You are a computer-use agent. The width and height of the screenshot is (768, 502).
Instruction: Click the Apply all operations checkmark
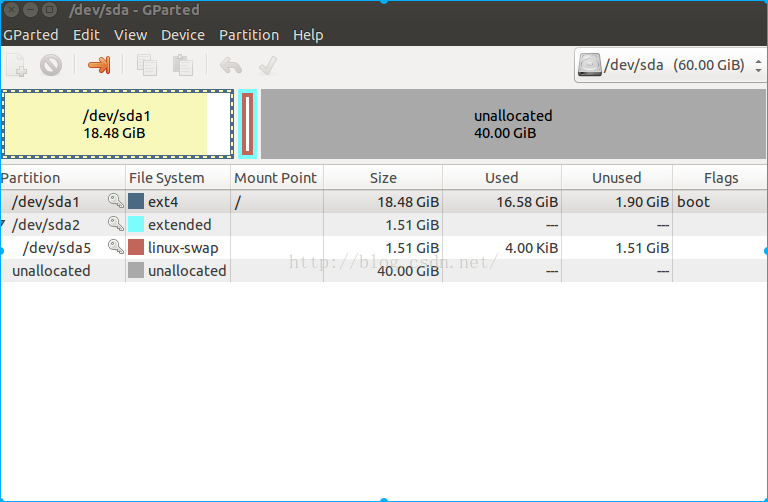(x=268, y=65)
